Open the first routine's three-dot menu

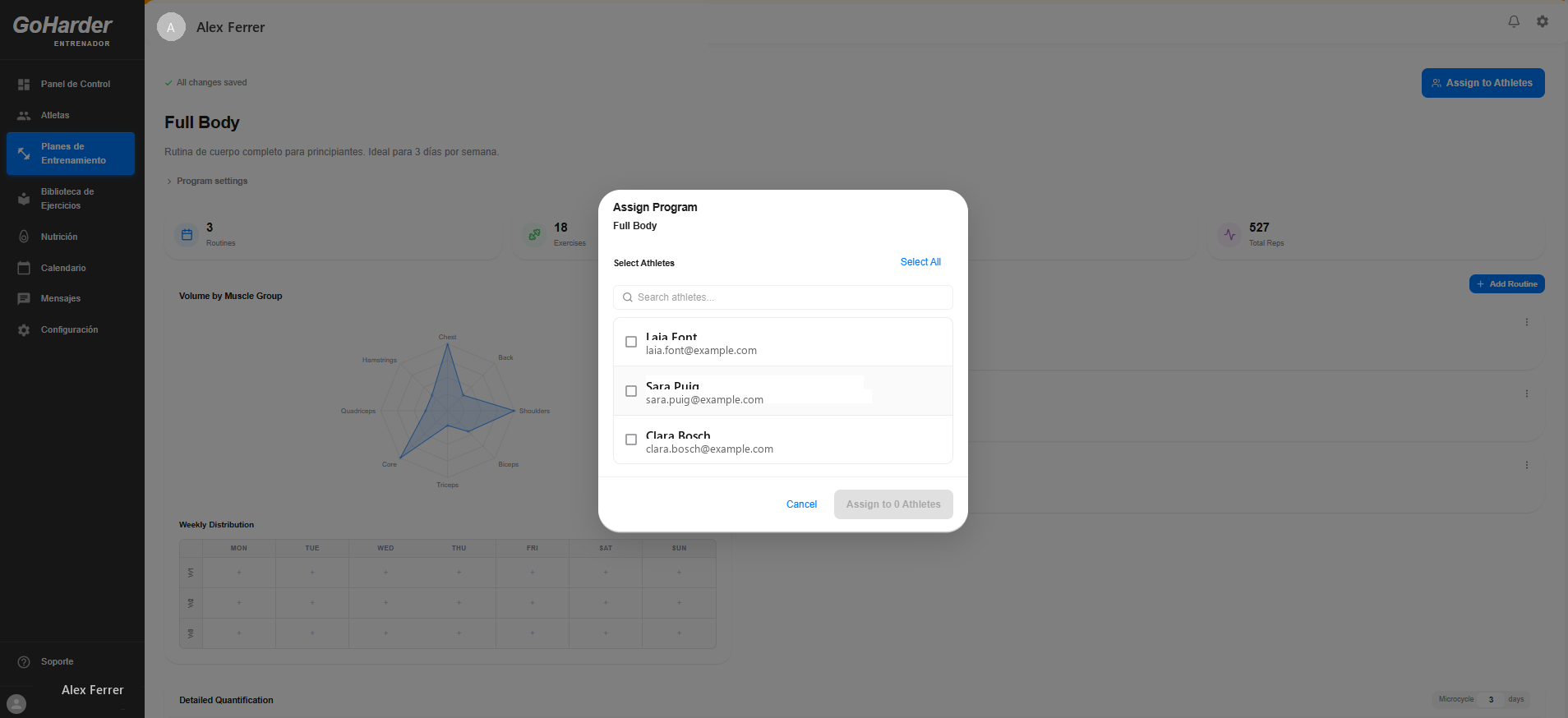click(x=1527, y=322)
